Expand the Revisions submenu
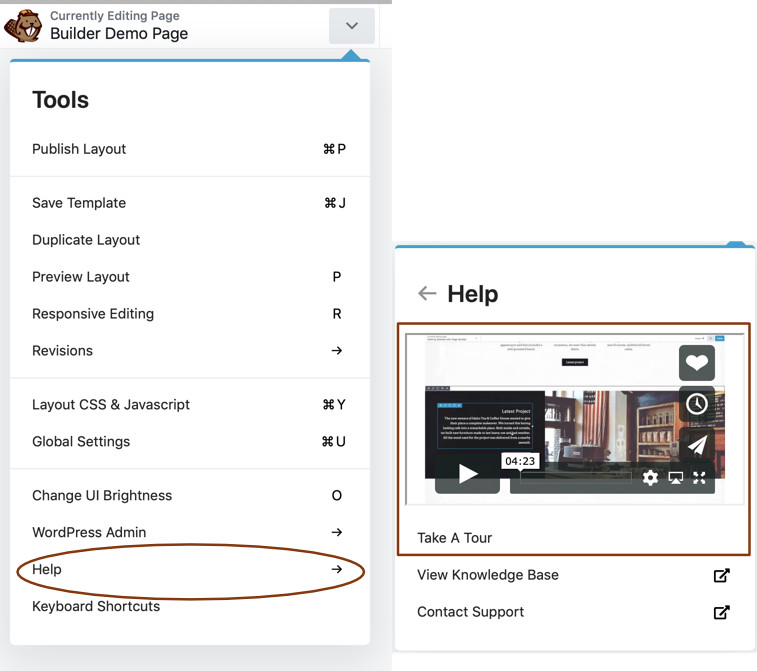The width and height of the screenshot is (757, 671). click(x=336, y=351)
